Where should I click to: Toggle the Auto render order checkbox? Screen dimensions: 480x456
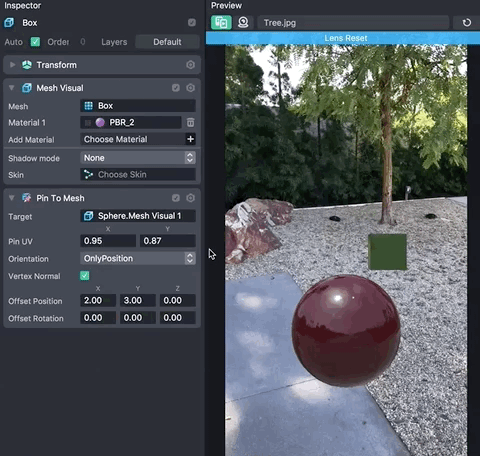click(35, 42)
